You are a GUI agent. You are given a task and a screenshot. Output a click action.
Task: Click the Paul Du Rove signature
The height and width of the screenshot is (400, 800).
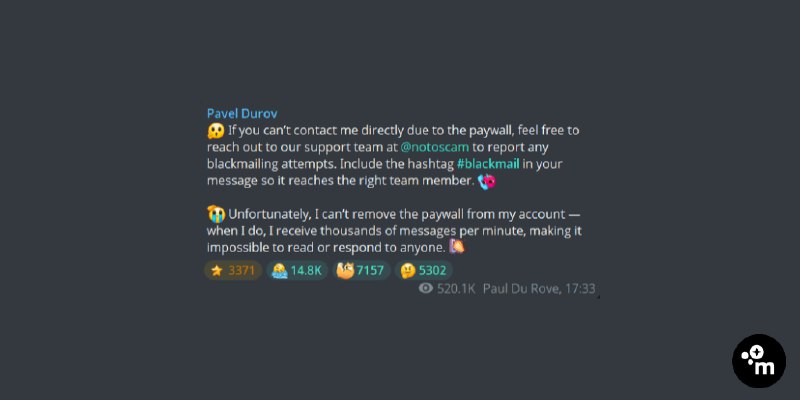(x=522, y=289)
